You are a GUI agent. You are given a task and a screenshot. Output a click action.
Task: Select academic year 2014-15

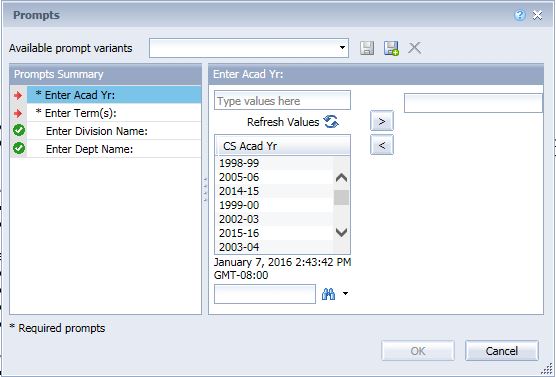click(x=274, y=191)
